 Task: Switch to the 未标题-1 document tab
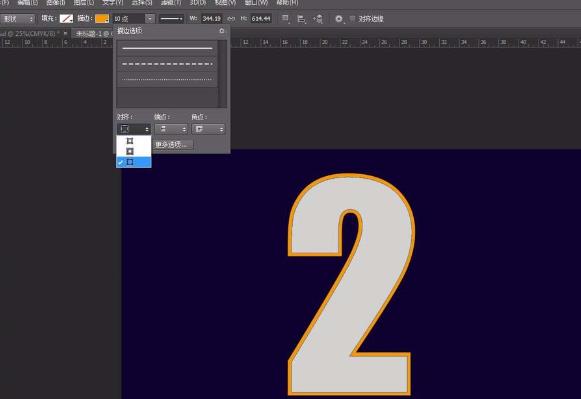point(93,34)
